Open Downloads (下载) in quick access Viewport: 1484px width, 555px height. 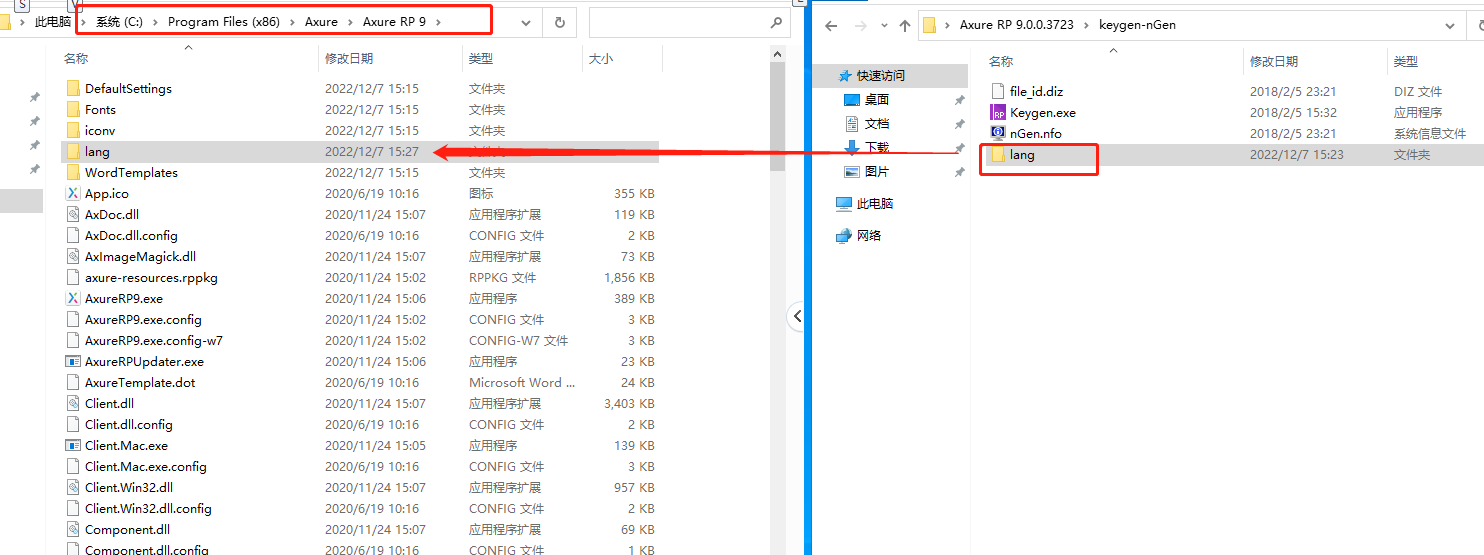pos(876,147)
